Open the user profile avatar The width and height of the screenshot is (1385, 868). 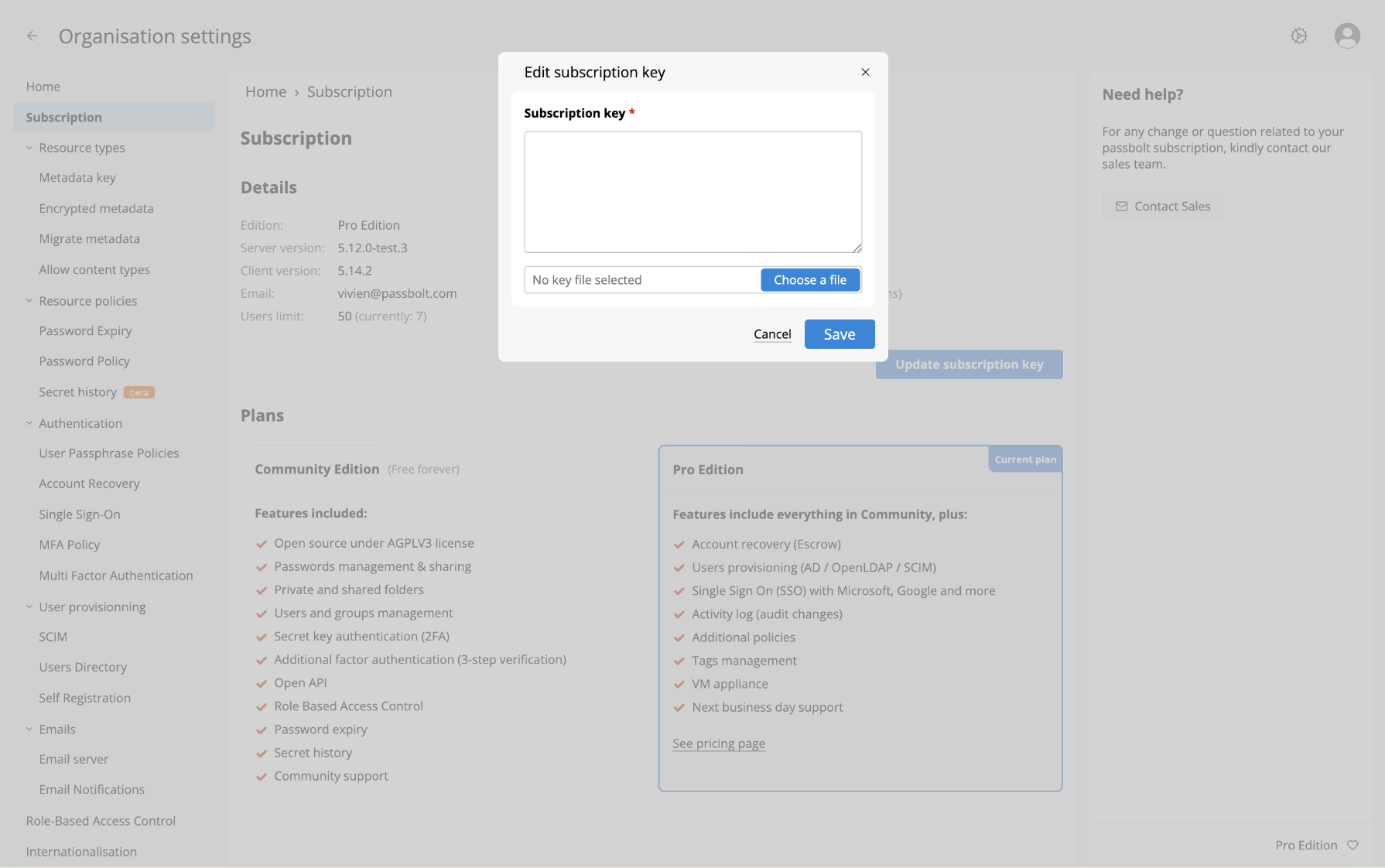(1347, 36)
